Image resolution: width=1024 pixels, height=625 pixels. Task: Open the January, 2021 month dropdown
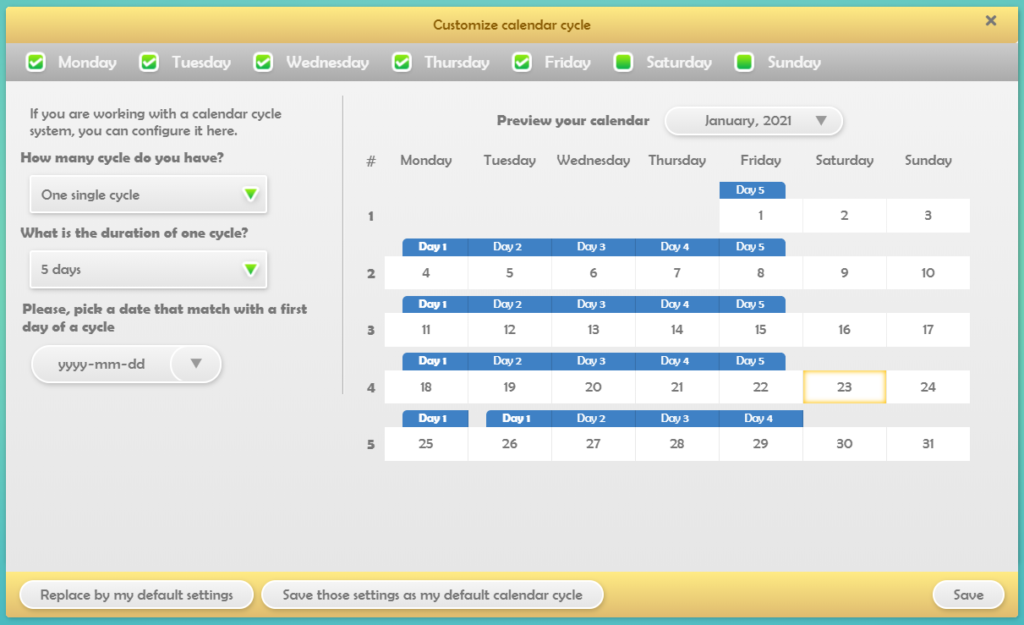tap(754, 121)
